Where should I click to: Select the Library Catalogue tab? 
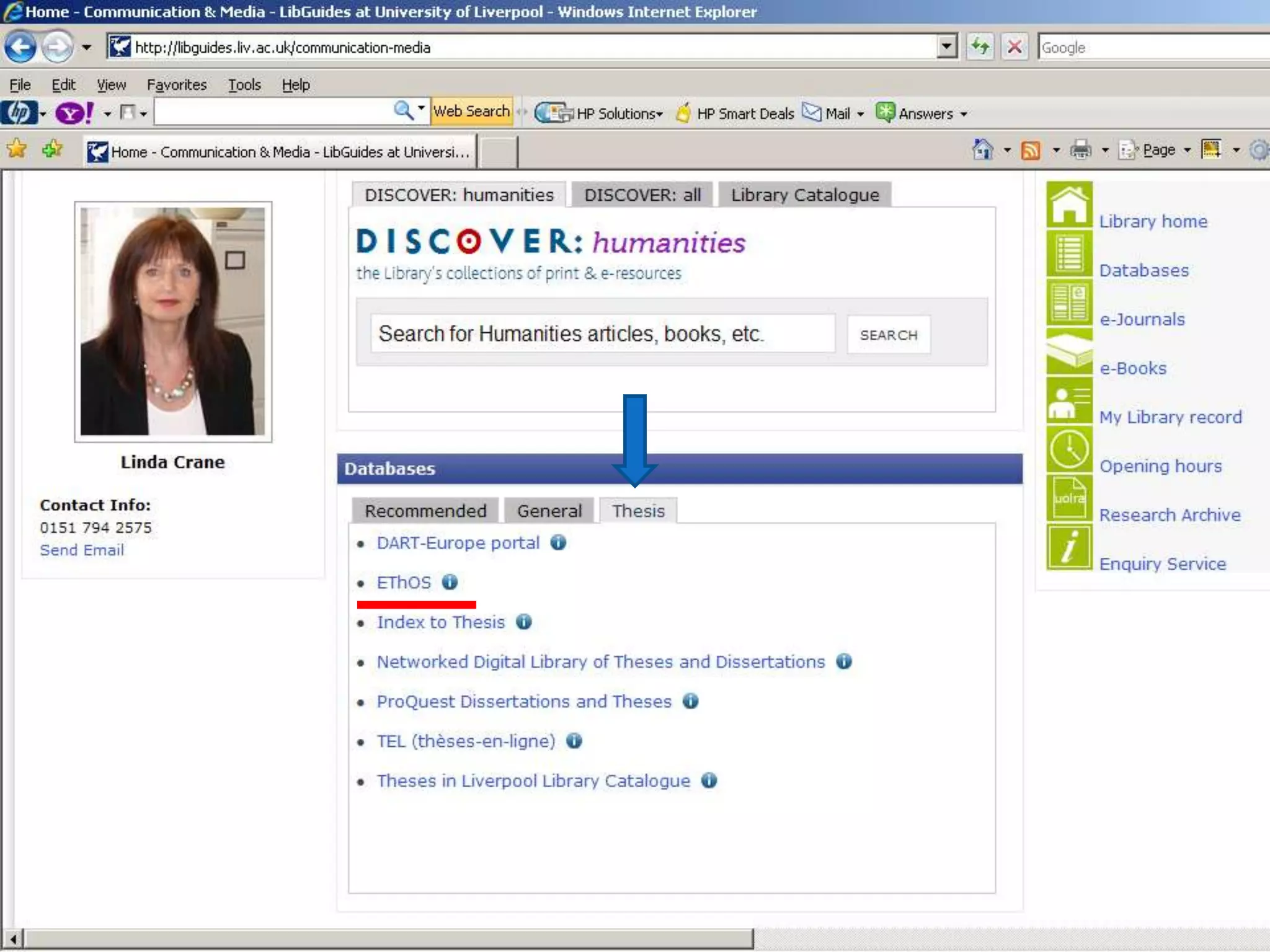[x=804, y=195]
